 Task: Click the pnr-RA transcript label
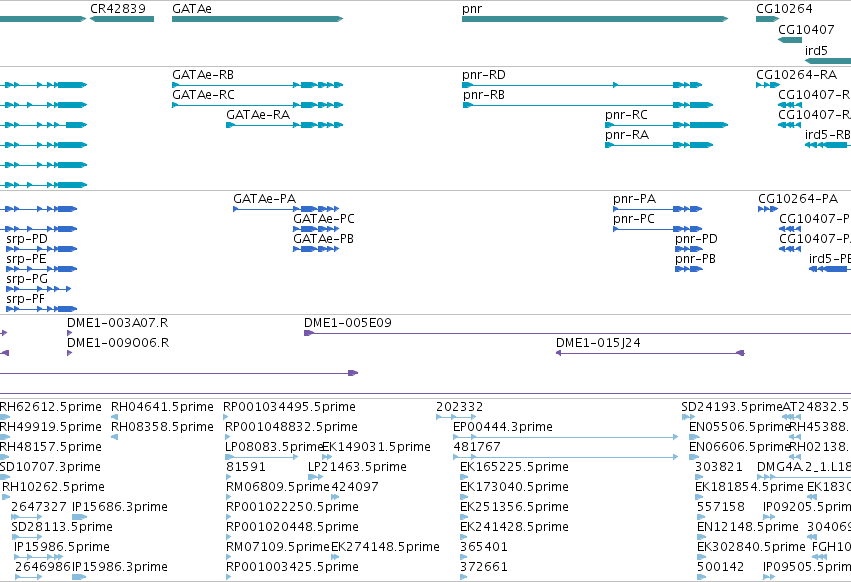(x=627, y=135)
